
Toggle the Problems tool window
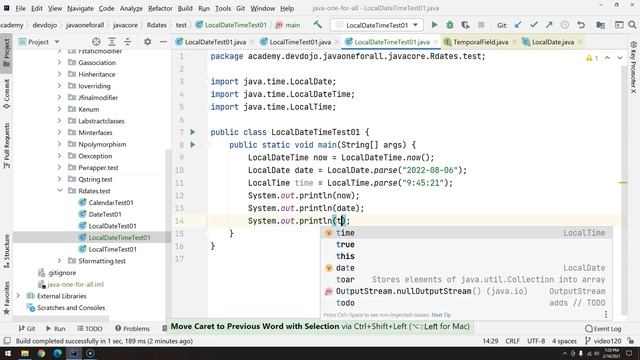133,328
